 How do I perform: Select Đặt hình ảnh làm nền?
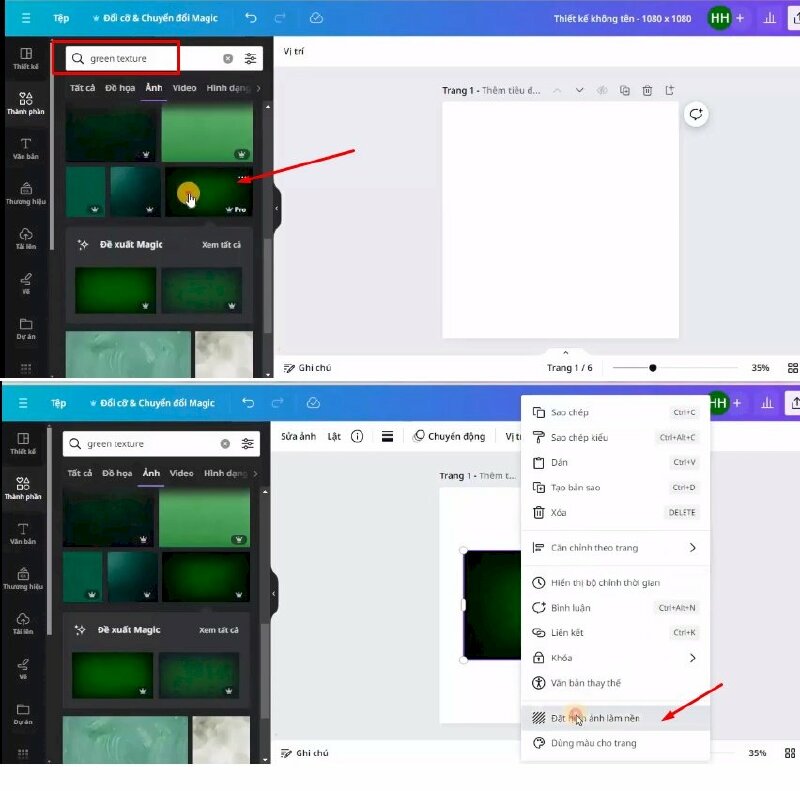point(595,718)
